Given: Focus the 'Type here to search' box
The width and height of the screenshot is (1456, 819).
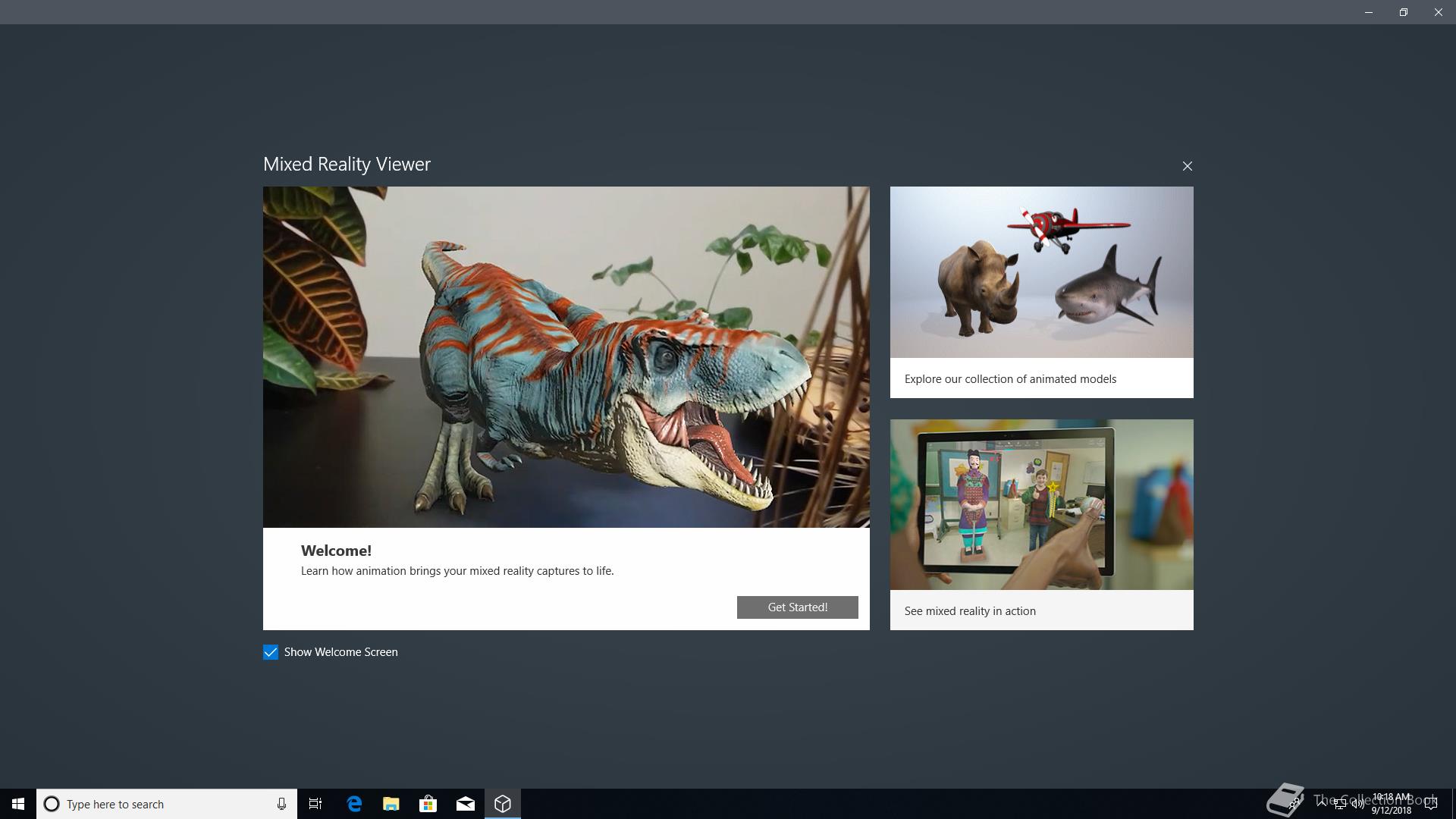Looking at the screenshot, I should tap(167, 804).
